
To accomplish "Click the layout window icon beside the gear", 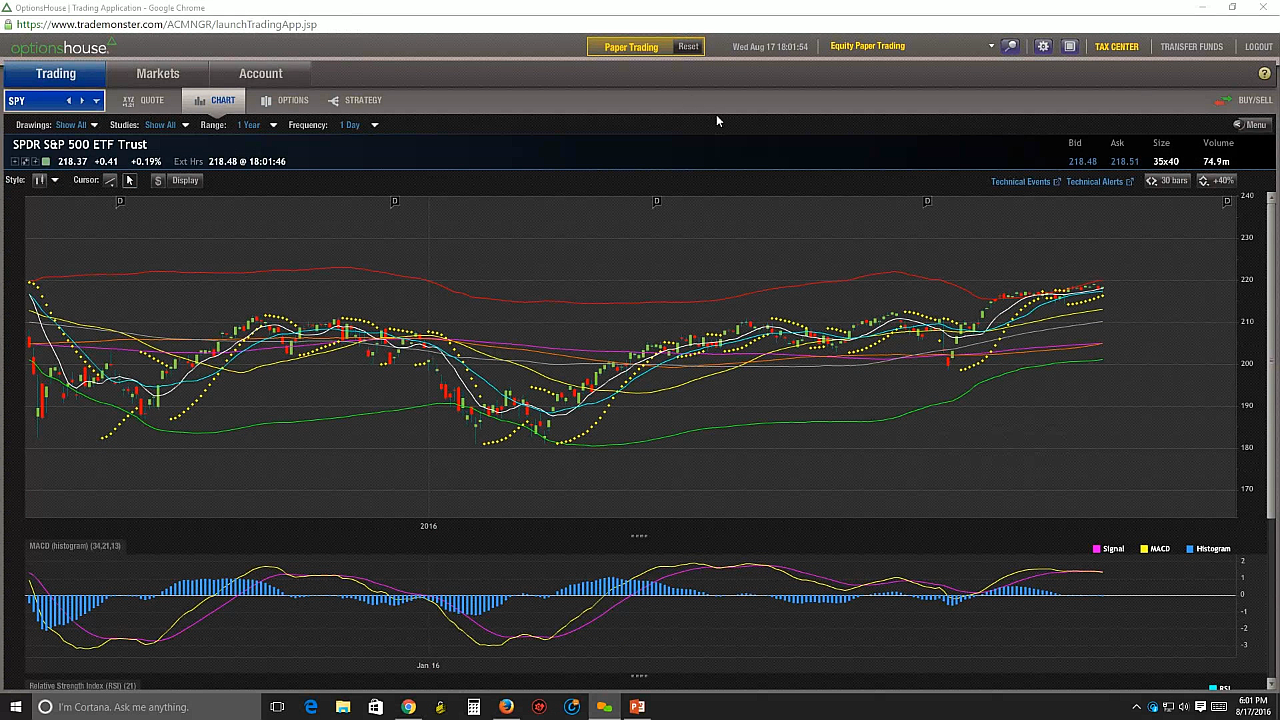I will point(1069,46).
